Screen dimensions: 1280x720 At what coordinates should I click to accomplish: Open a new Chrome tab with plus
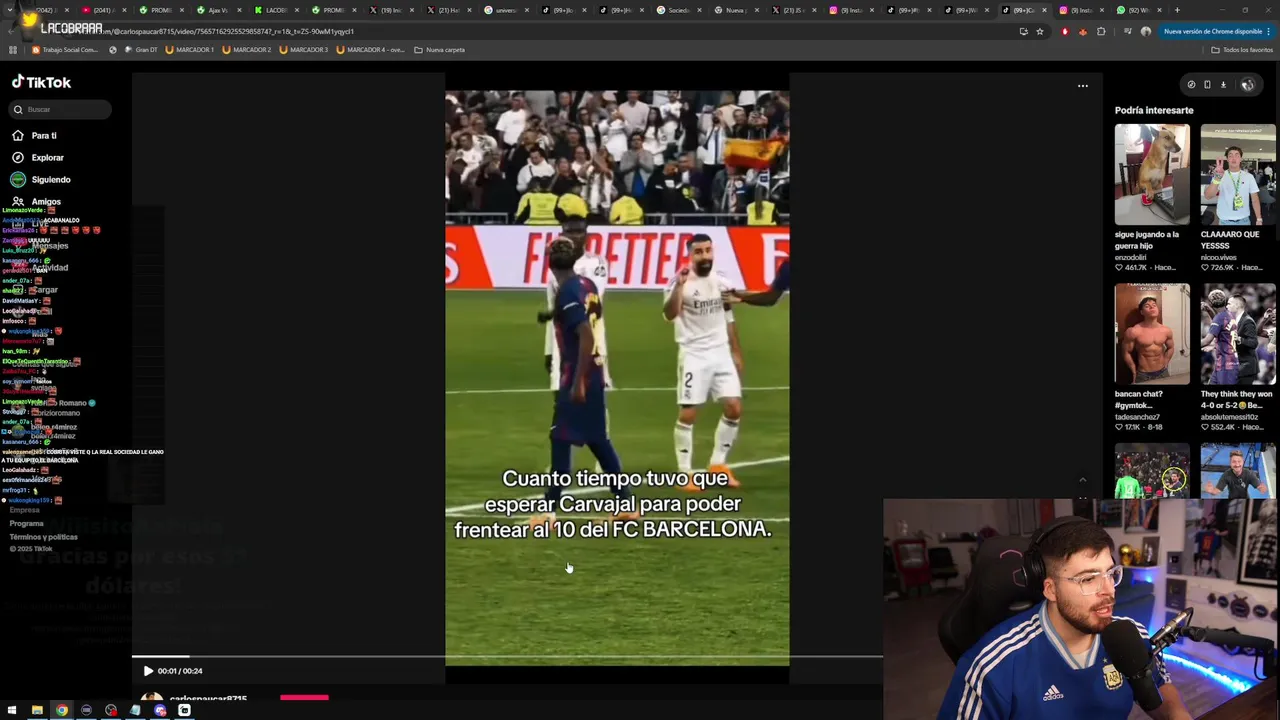click(1177, 10)
